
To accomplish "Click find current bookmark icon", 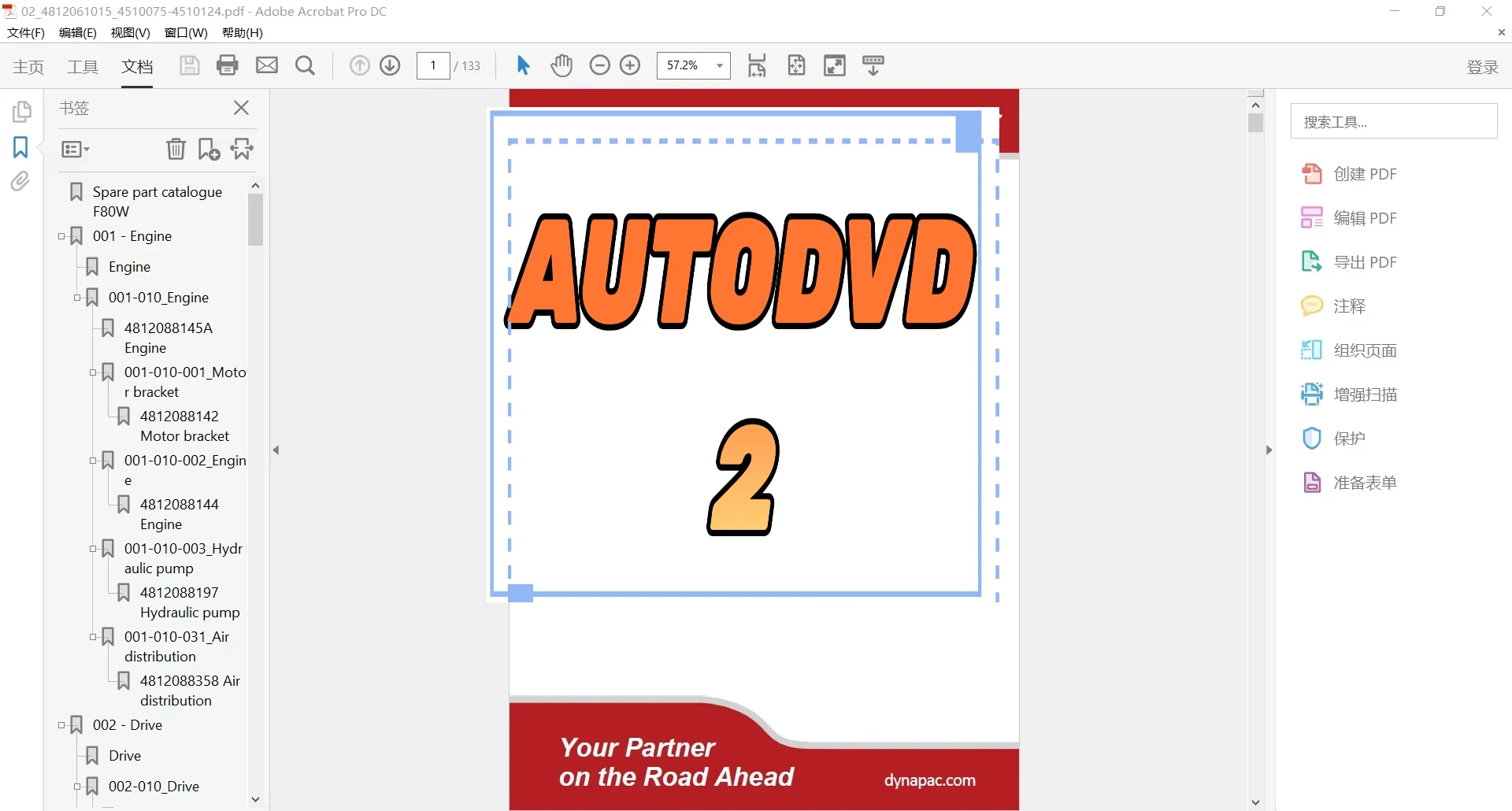I will pyautogui.click(x=242, y=149).
